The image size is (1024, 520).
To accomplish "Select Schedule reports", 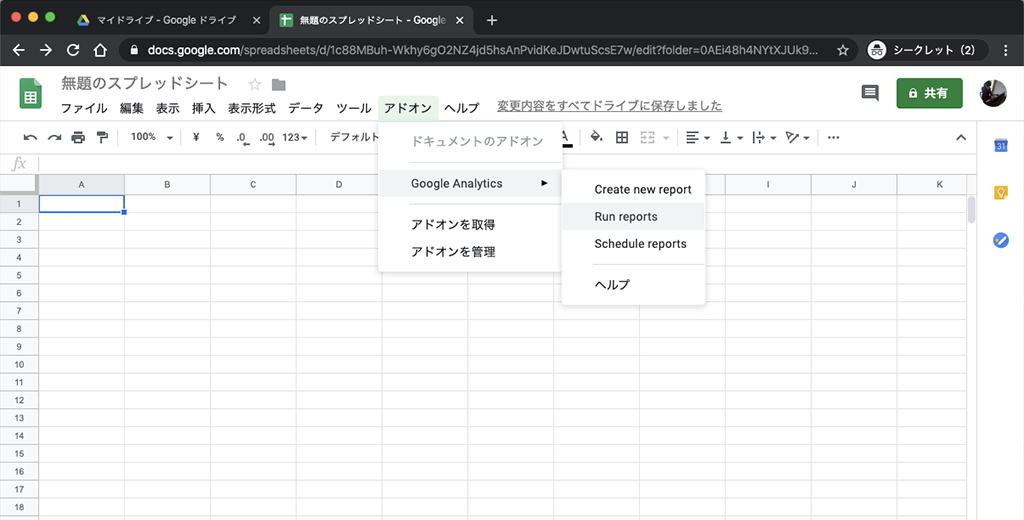I will [x=633, y=244].
